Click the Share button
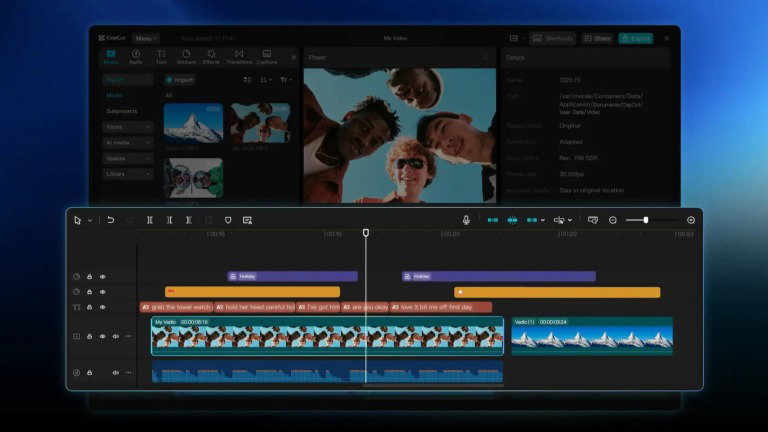This screenshot has width=768, height=432. click(598, 38)
